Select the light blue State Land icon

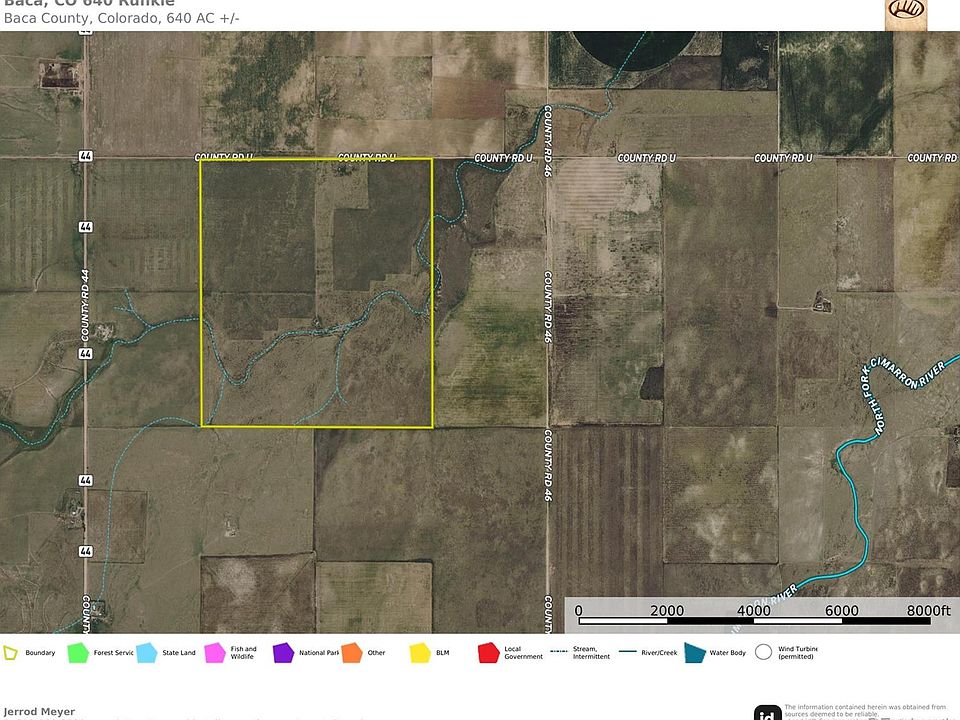[x=147, y=653]
